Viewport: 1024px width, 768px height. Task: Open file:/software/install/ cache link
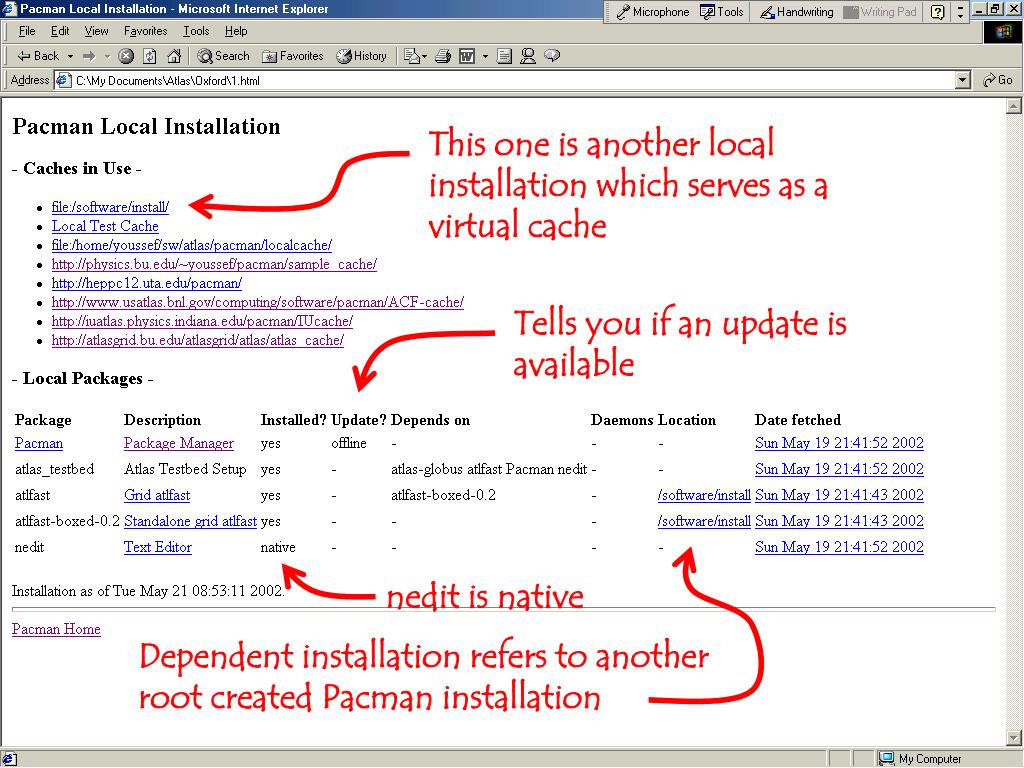point(110,207)
